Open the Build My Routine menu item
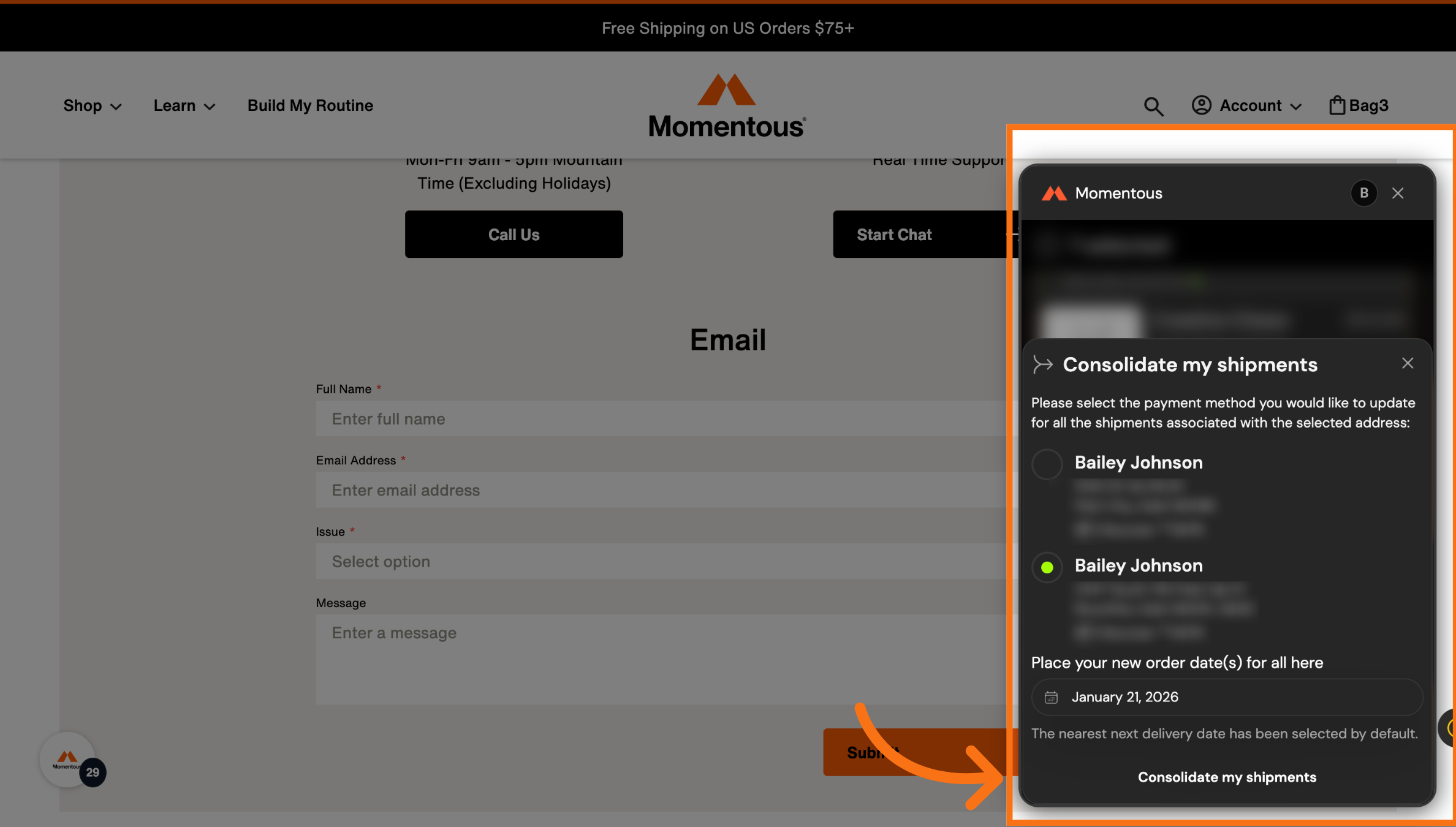The height and width of the screenshot is (827, 1456). 310,105
